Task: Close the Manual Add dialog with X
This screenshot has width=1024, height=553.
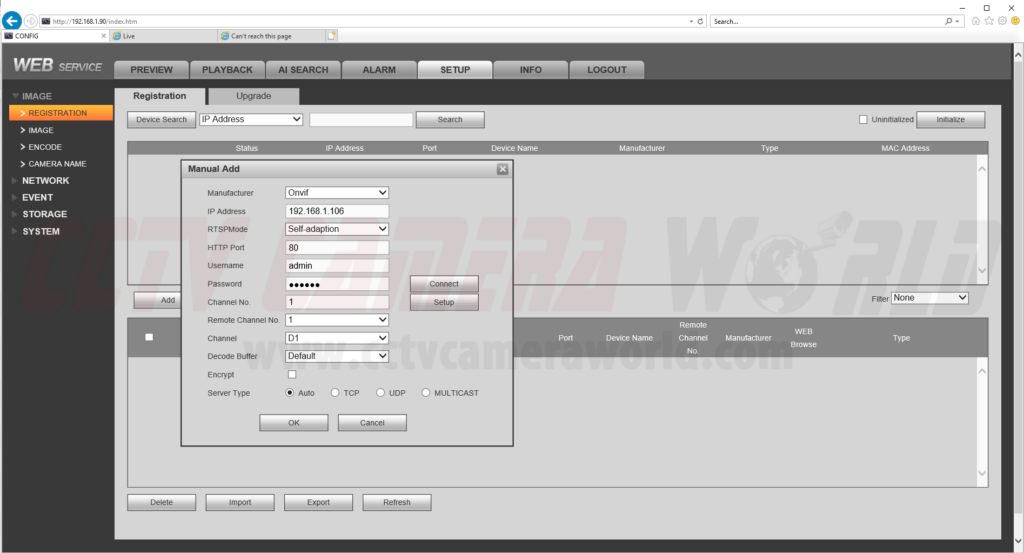Action: click(502, 169)
